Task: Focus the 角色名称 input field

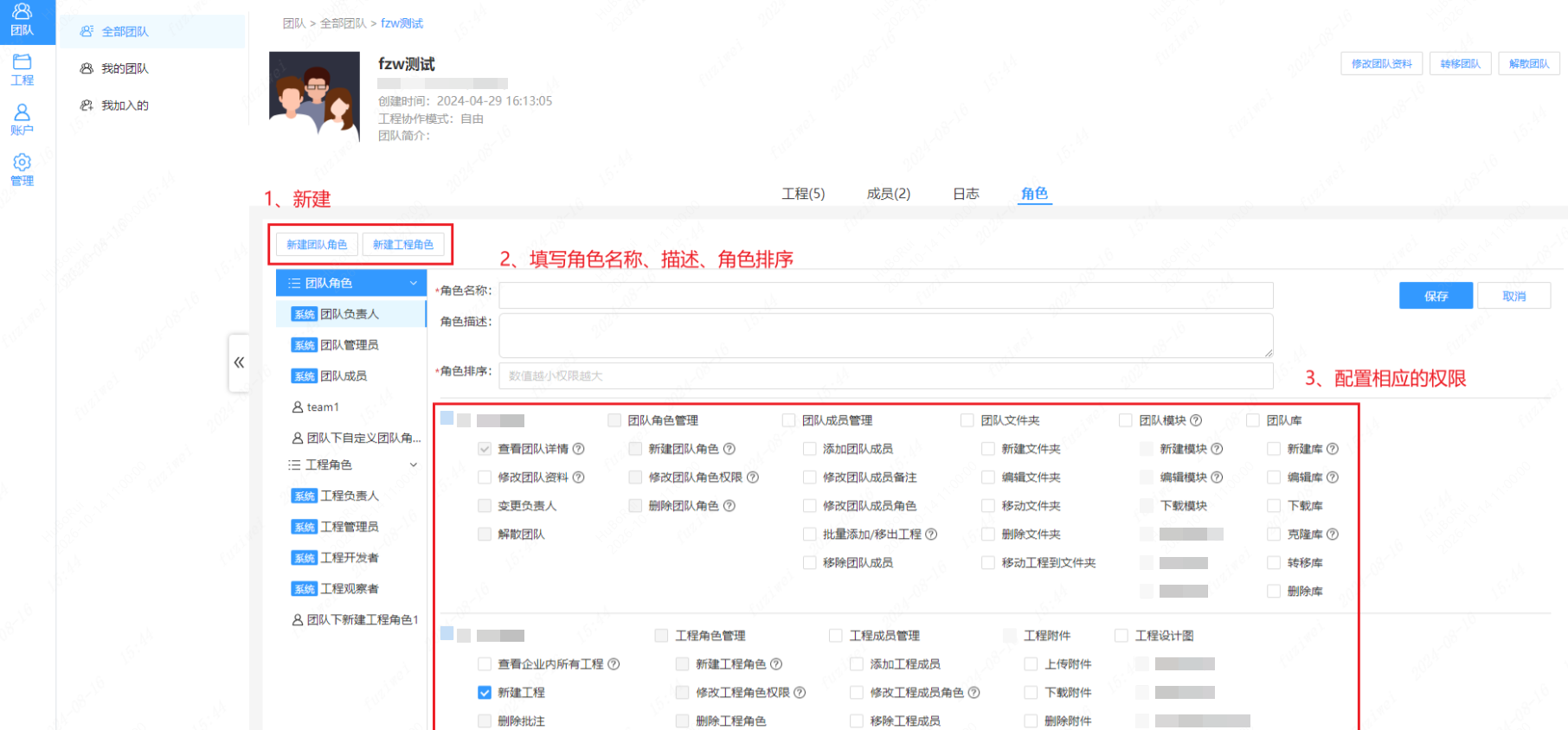Action: [x=886, y=295]
